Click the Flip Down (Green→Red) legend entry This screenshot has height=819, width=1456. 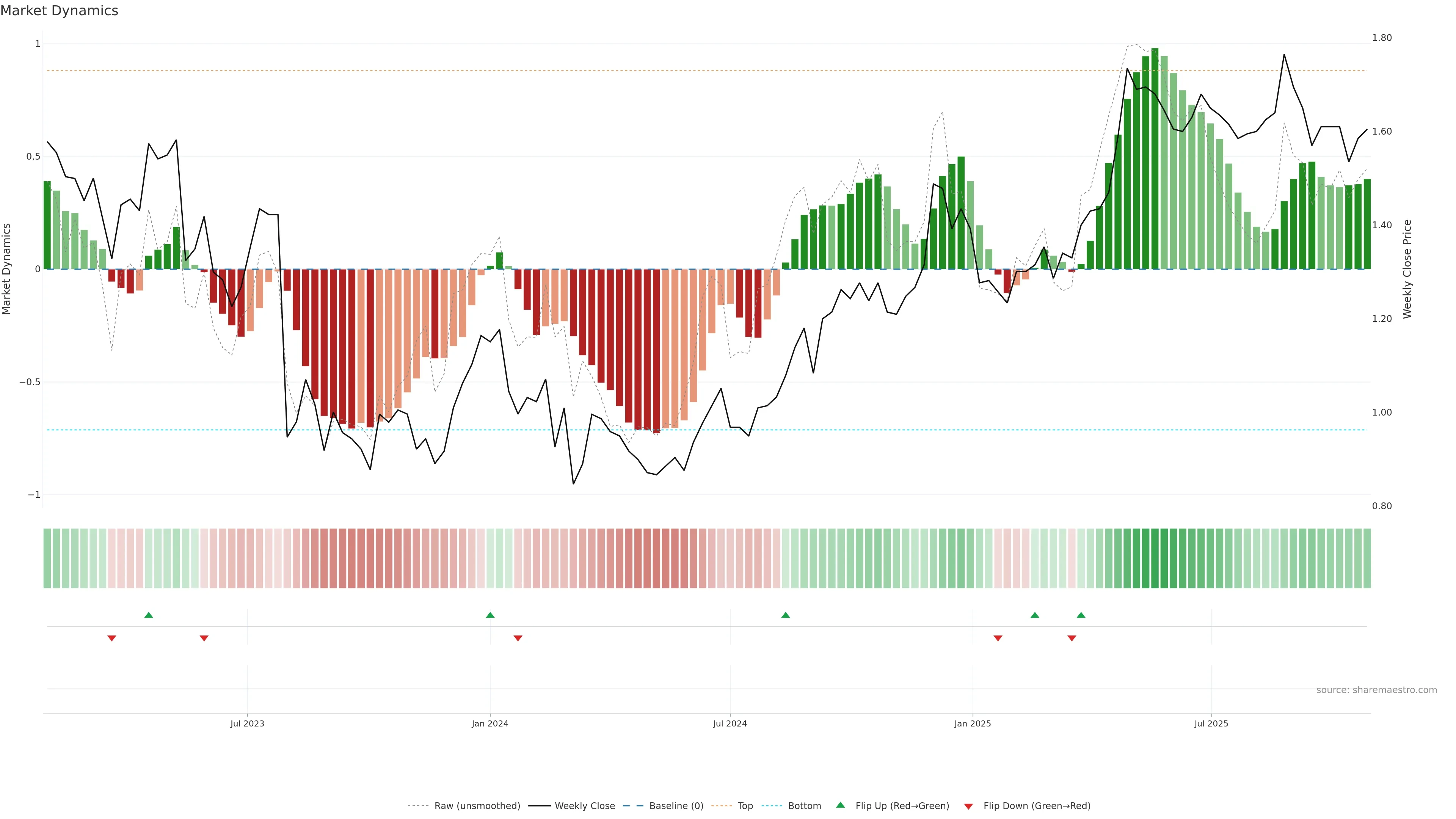[x=1037, y=806]
